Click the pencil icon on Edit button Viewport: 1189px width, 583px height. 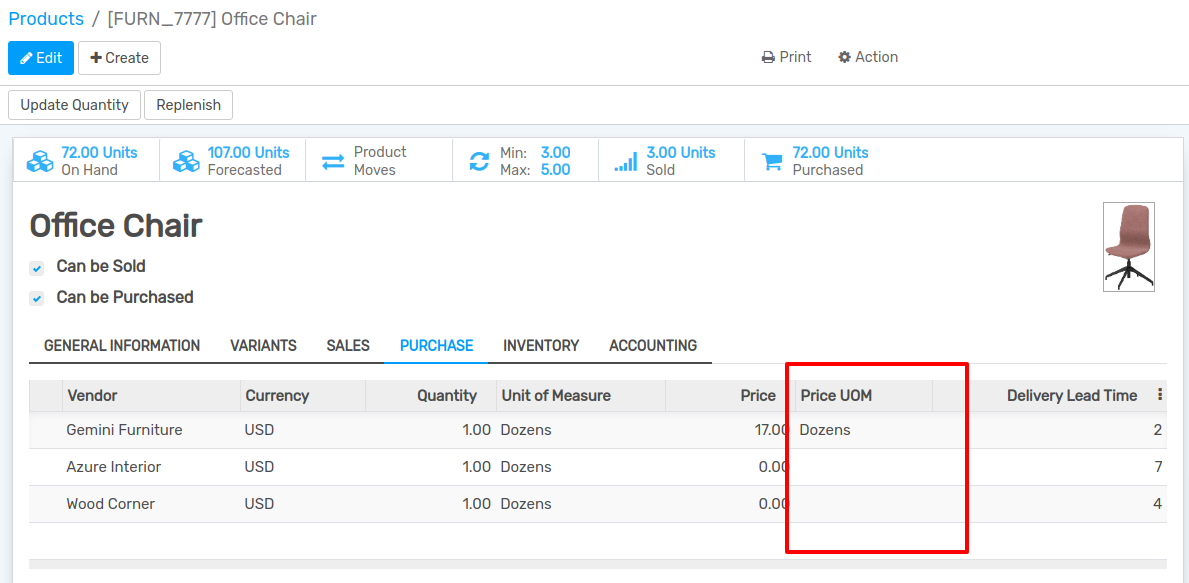pyautogui.click(x=28, y=57)
